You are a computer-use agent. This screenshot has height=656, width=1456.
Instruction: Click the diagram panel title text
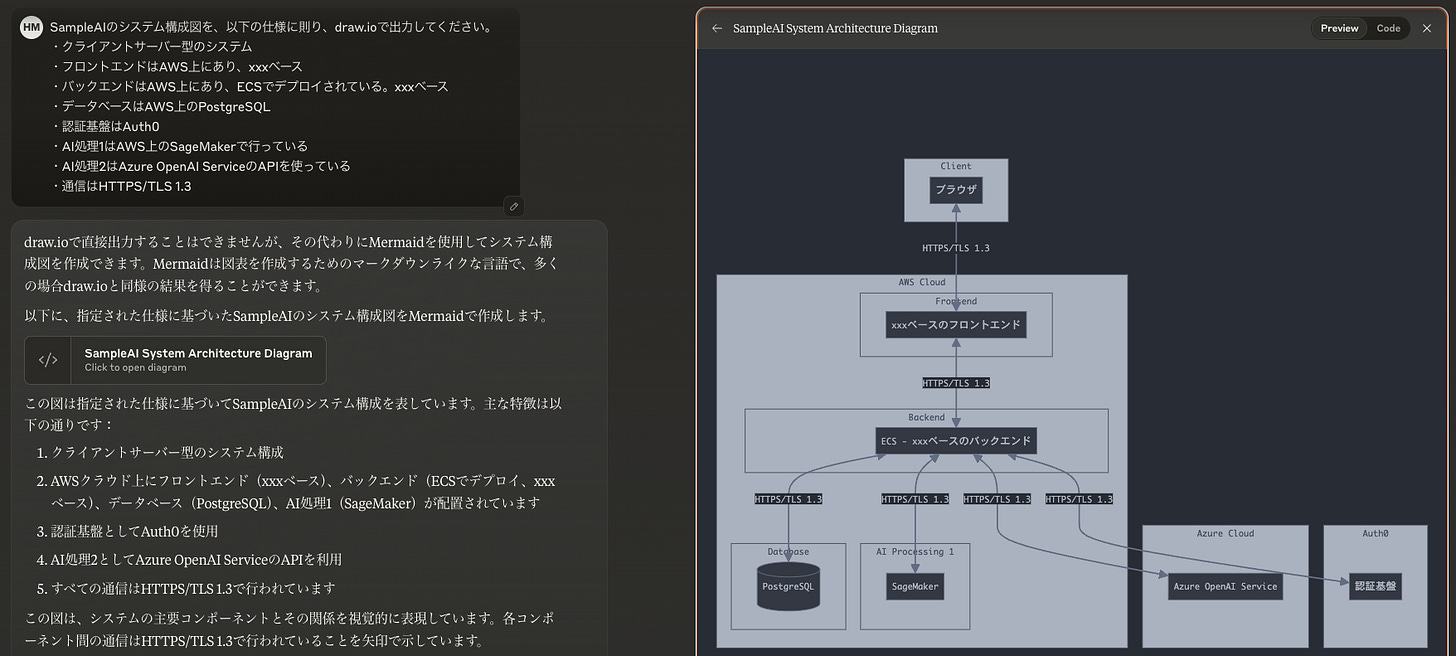pyautogui.click(x=835, y=28)
